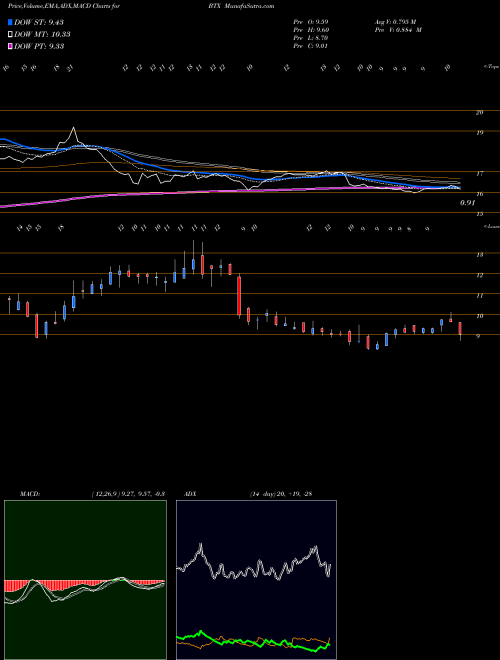Click the ADX '(14 day) 20, +19, -28' values
The height and width of the screenshot is (660, 500).
[281, 494]
